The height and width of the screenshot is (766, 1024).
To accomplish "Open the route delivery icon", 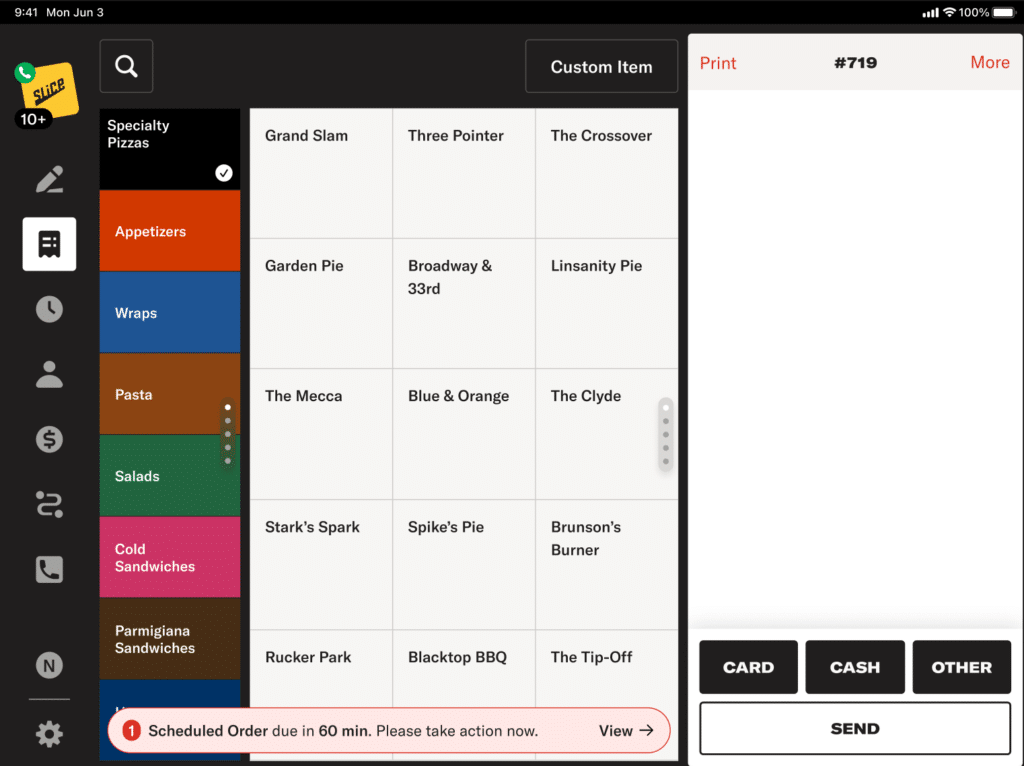I will point(50,504).
